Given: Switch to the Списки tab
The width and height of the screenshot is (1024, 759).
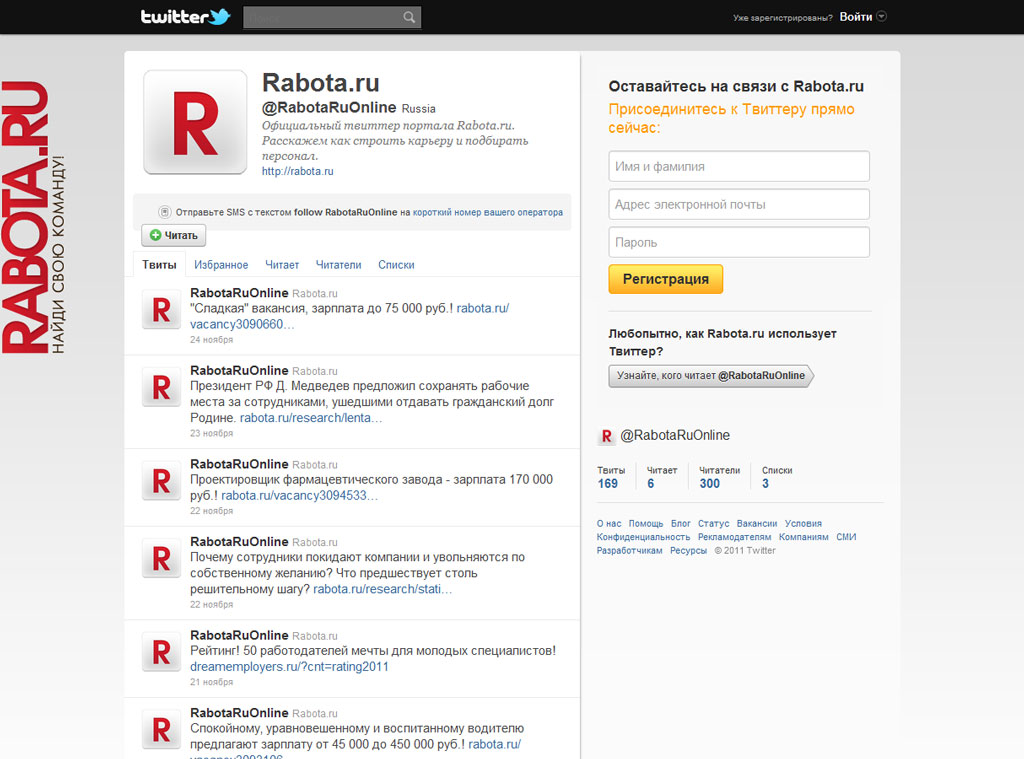Looking at the screenshot, I should (x=396, y=264).
